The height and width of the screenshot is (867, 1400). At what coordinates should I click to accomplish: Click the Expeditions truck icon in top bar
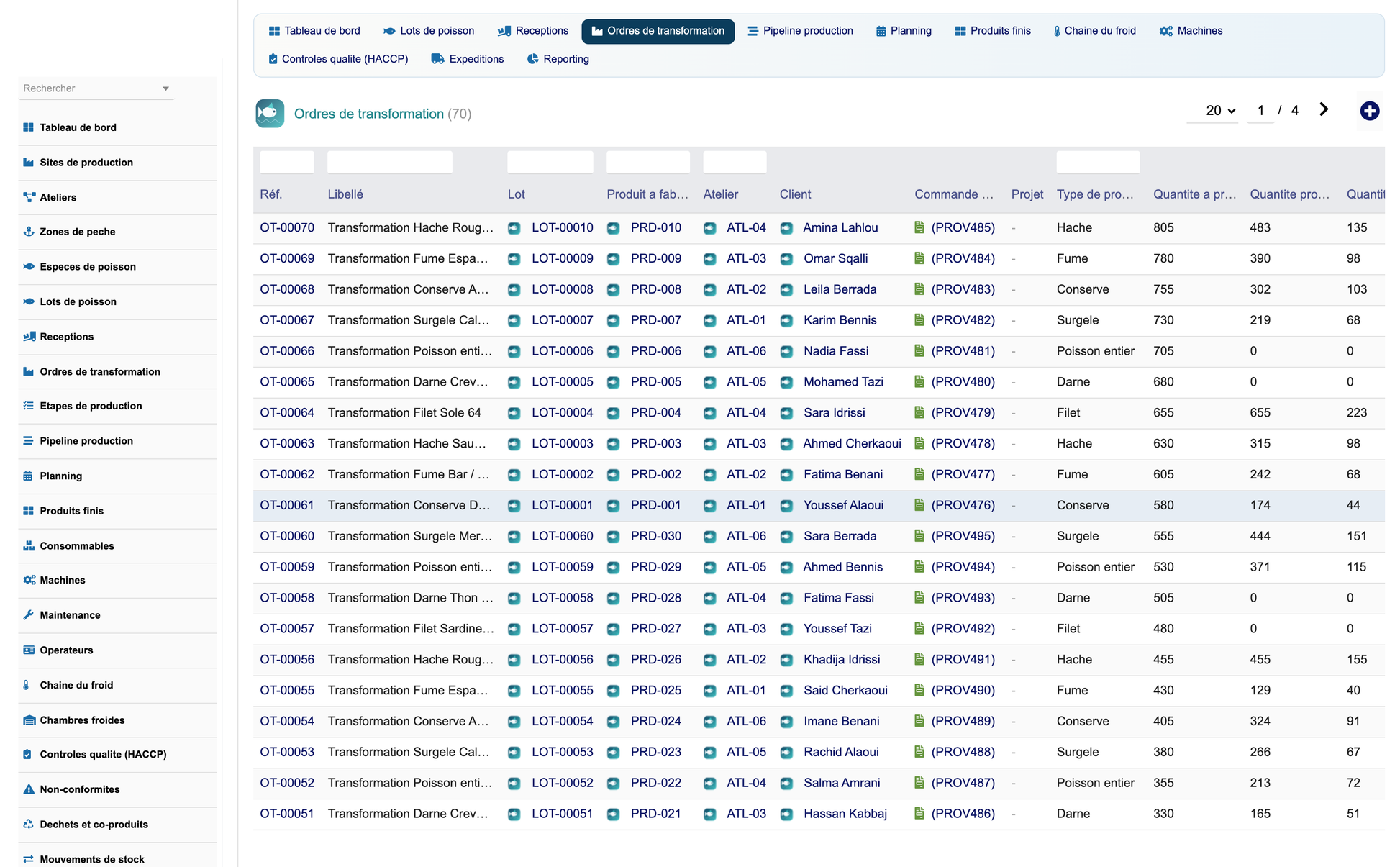click(437, 59)
